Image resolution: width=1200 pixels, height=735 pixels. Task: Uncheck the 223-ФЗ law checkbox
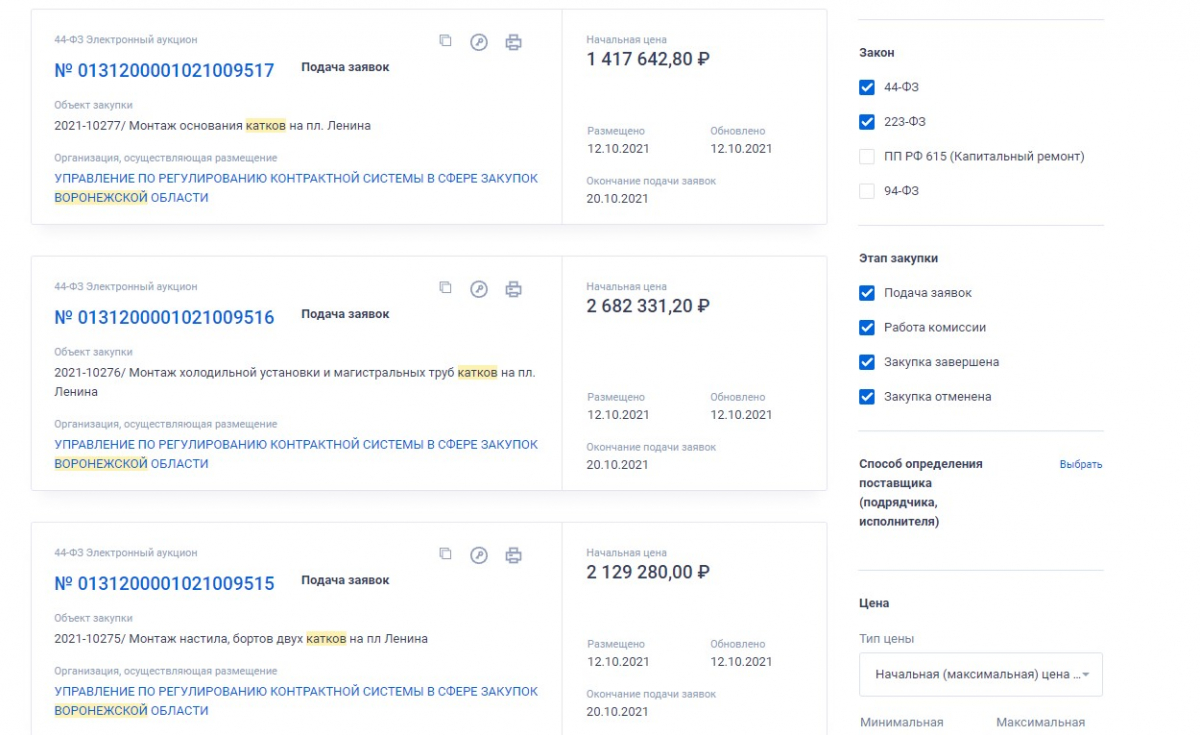(x=867, y=122)
